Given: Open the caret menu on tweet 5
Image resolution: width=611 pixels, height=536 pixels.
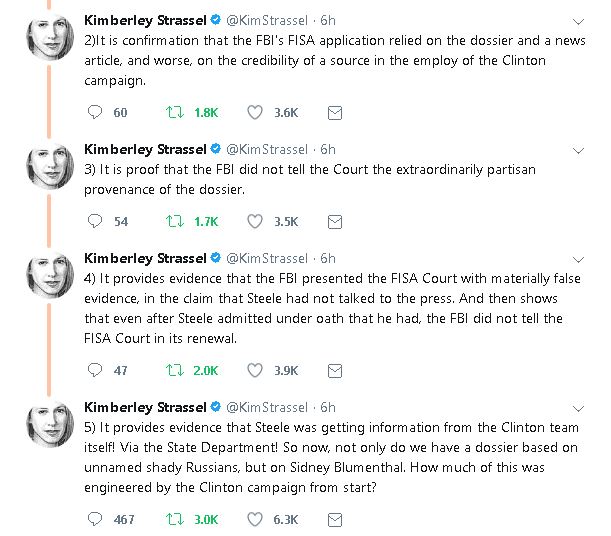Looking at the screenshot, I should [580, 407].
